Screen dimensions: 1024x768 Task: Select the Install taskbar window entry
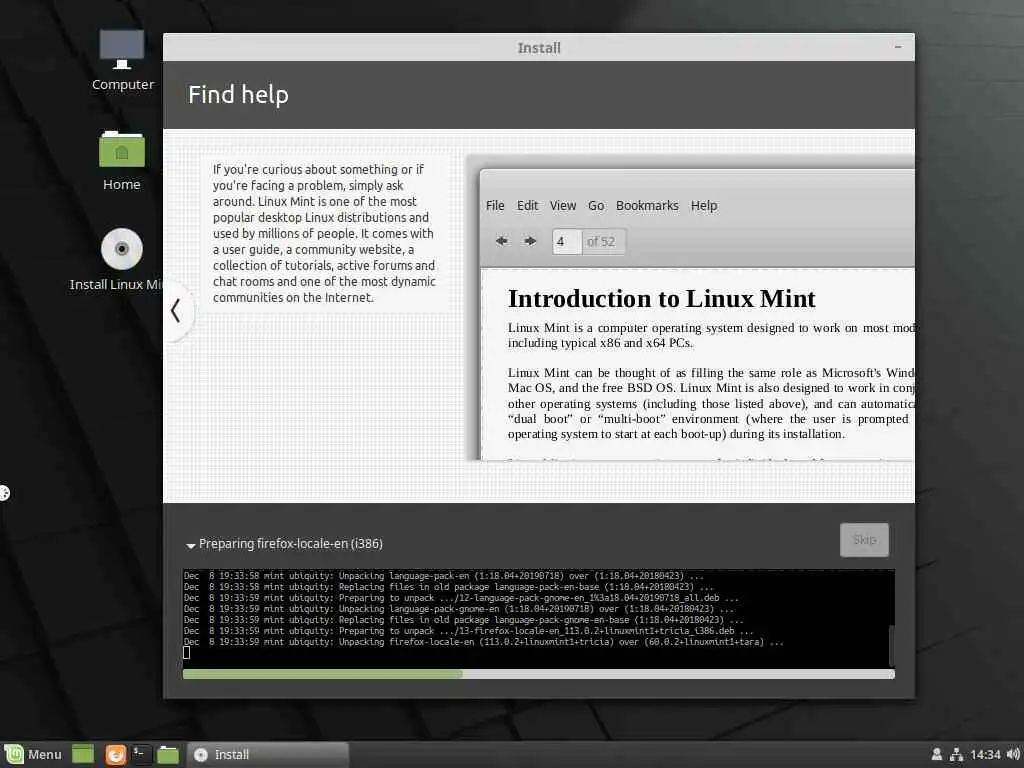(x=268, y=754)
